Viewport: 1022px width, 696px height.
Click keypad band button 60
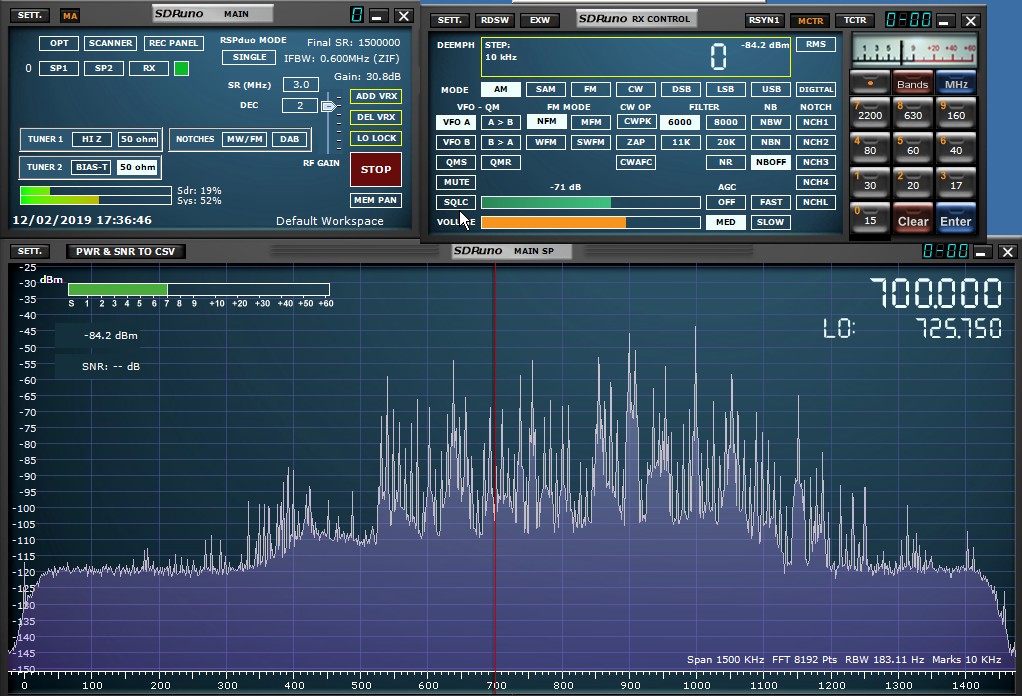pos(912,147)
